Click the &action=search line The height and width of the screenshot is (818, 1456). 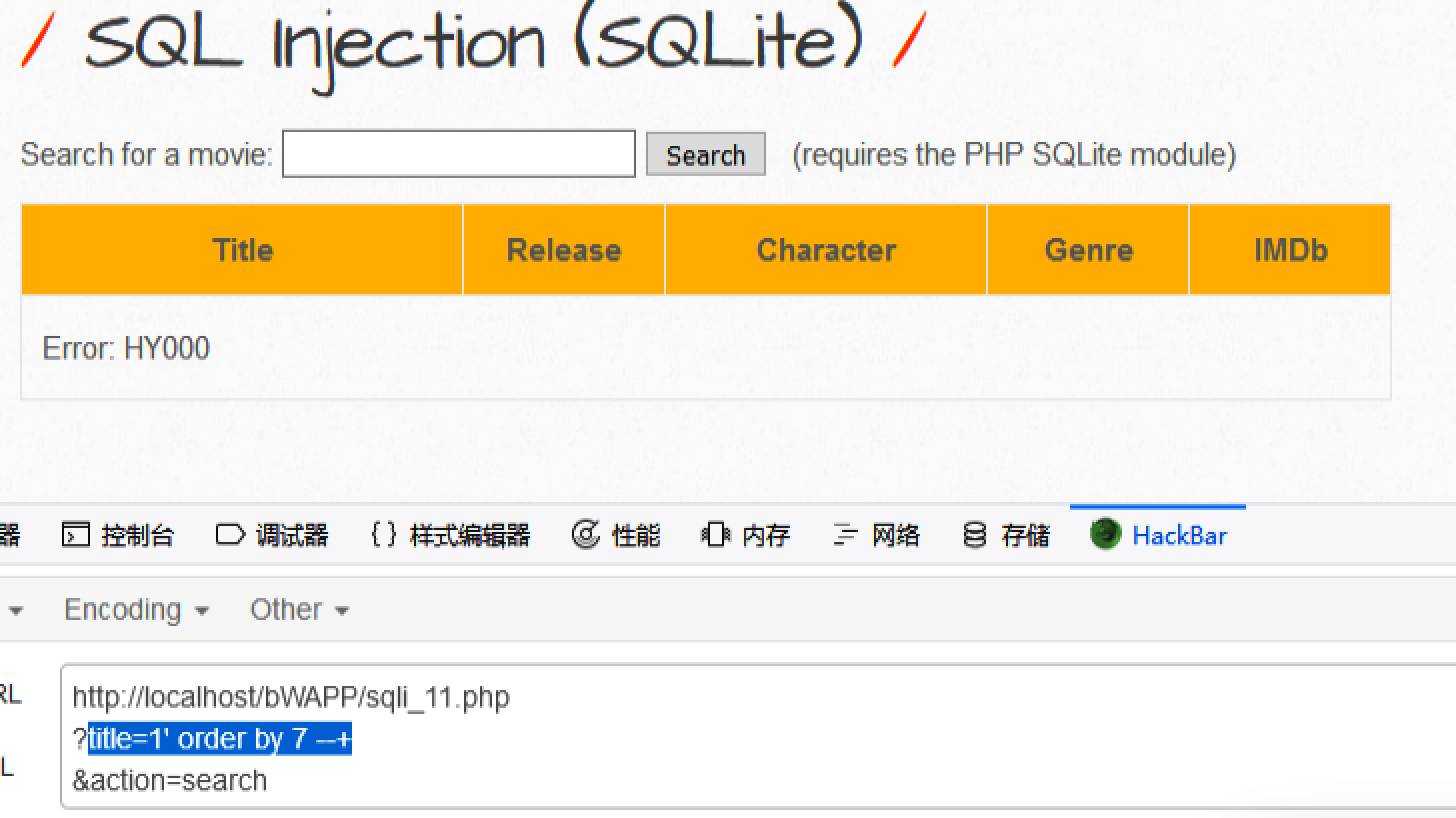tap(170, 780)
